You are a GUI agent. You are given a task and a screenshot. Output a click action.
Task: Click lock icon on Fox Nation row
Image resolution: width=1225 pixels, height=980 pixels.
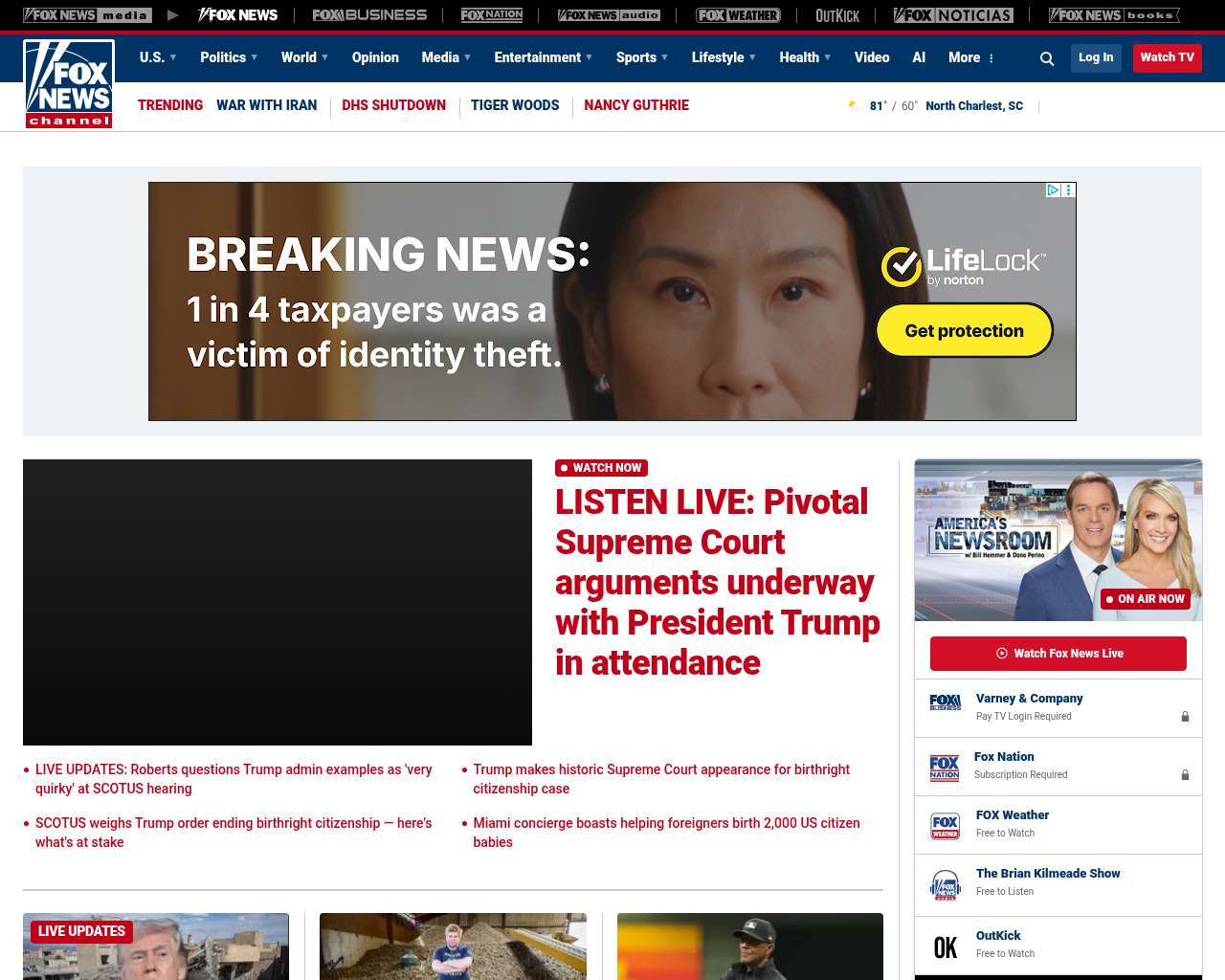[1185, 775]
